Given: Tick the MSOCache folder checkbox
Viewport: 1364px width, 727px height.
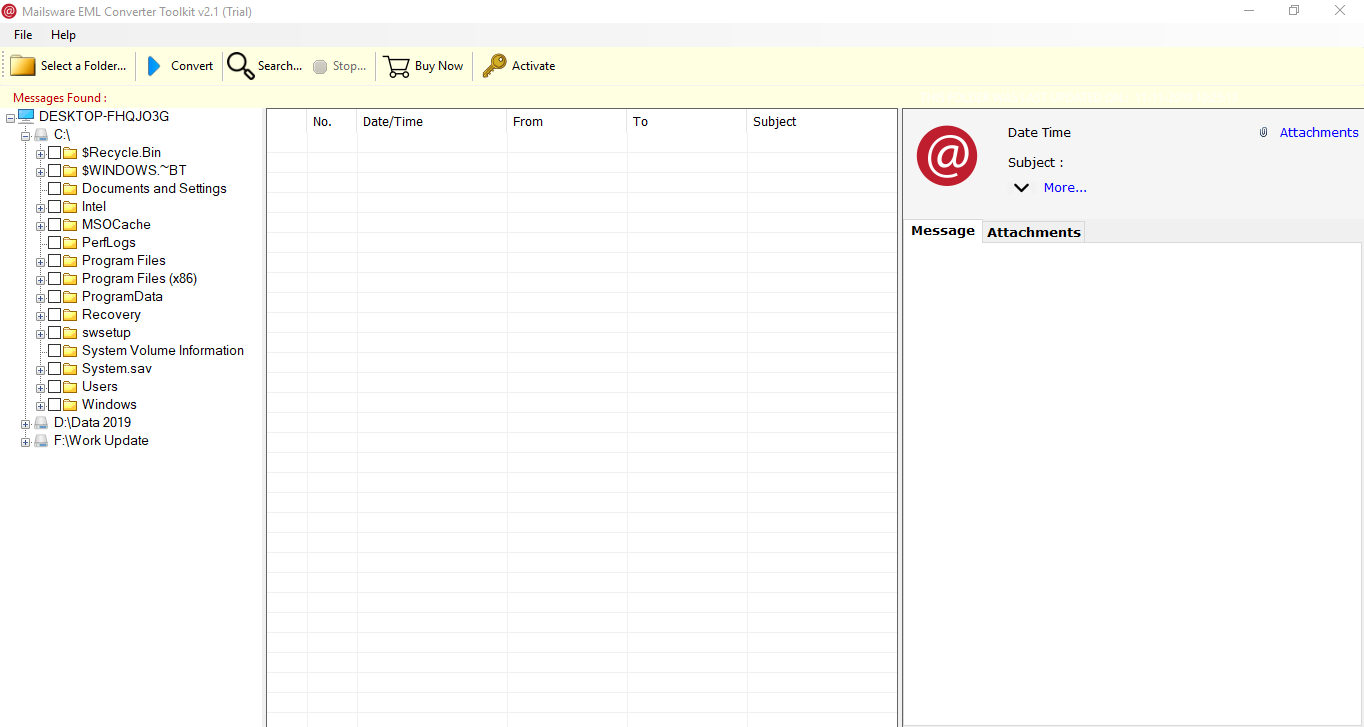Looking at the screenshot, I should (x=54, y=225).
